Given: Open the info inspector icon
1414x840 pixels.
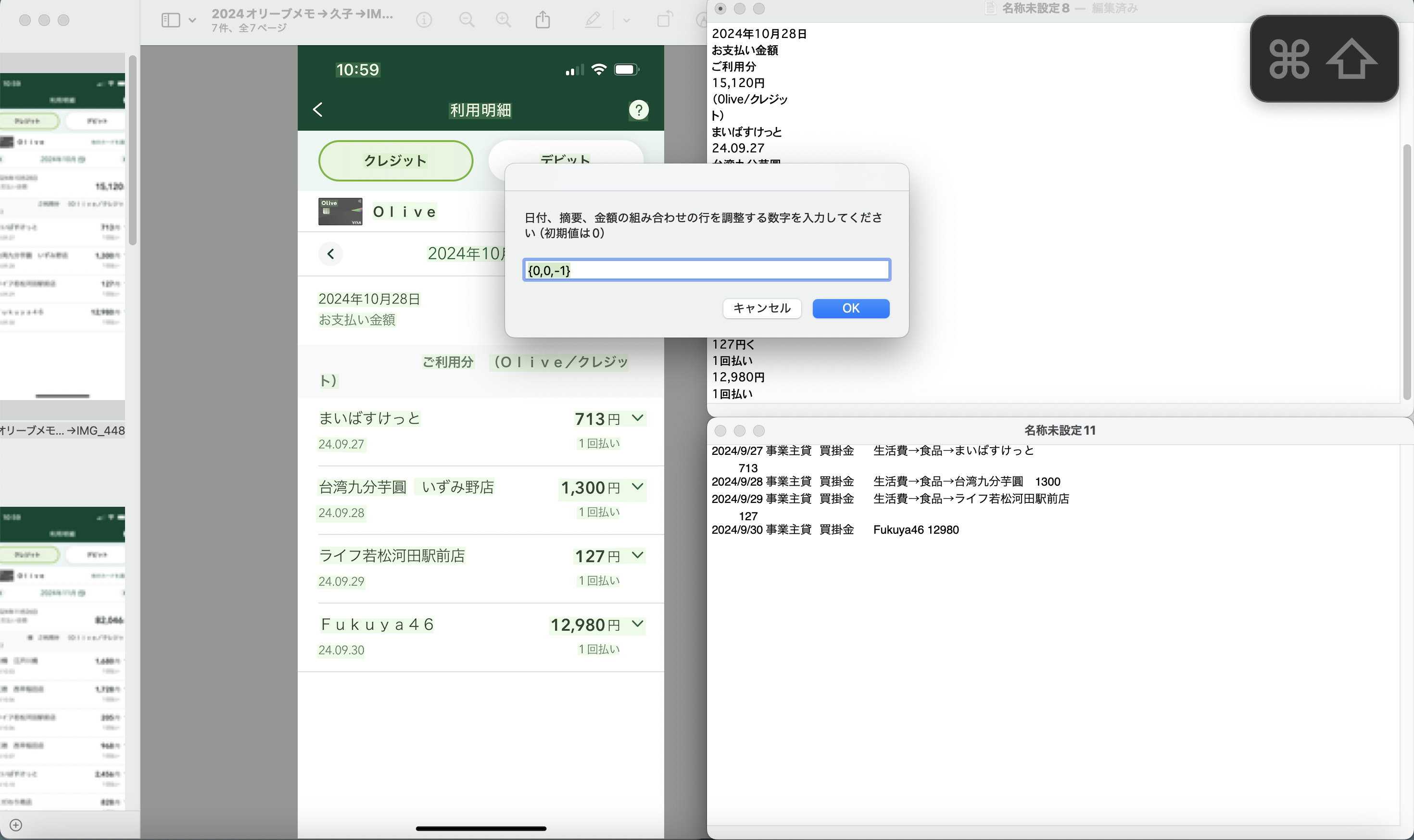Looking at the screenshot, I should 423,20.
